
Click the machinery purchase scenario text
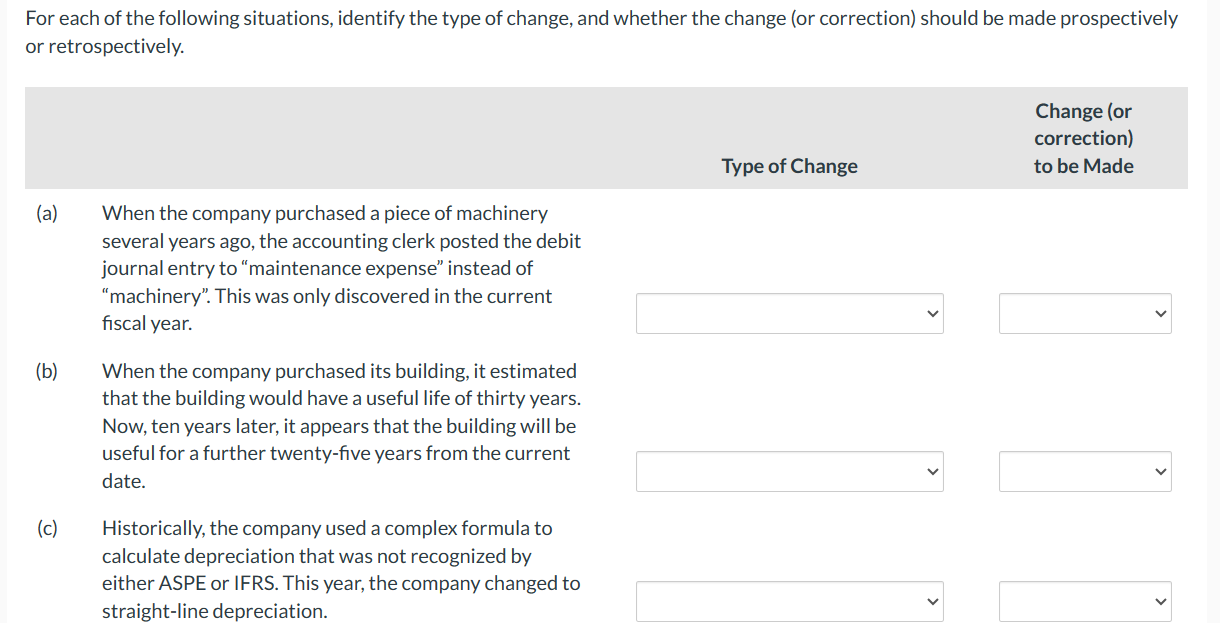[x=340, y=267]
